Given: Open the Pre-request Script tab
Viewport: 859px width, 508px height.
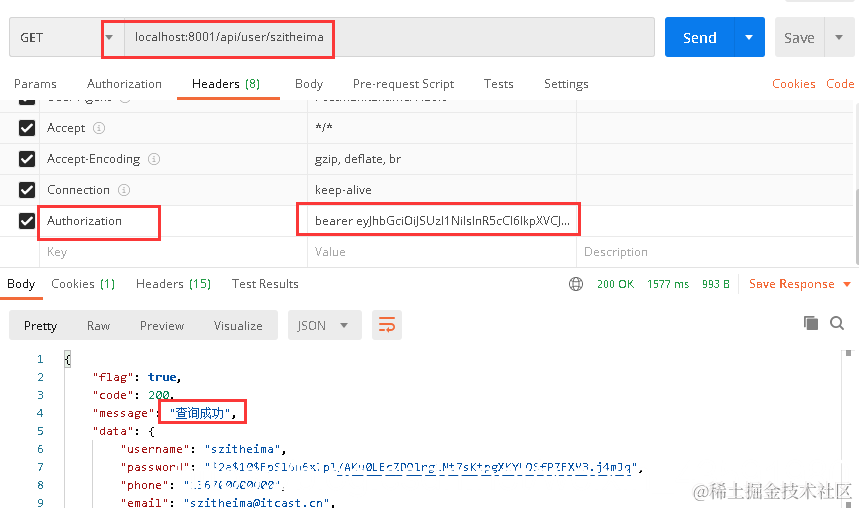Looking at the screenshot, I should (403, 84).
